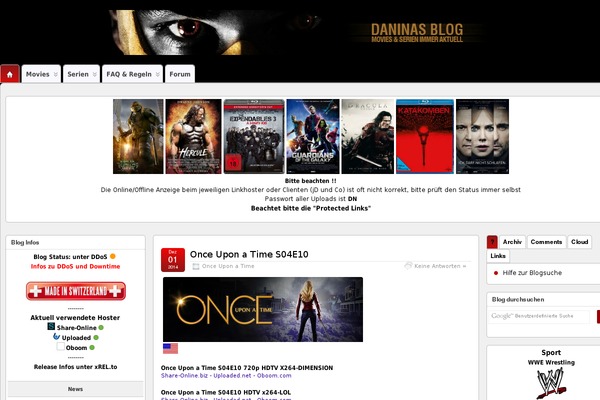Click the Made in Switzerland badge
The height and width of the screenshot is (400, 600).
[76, 291]
